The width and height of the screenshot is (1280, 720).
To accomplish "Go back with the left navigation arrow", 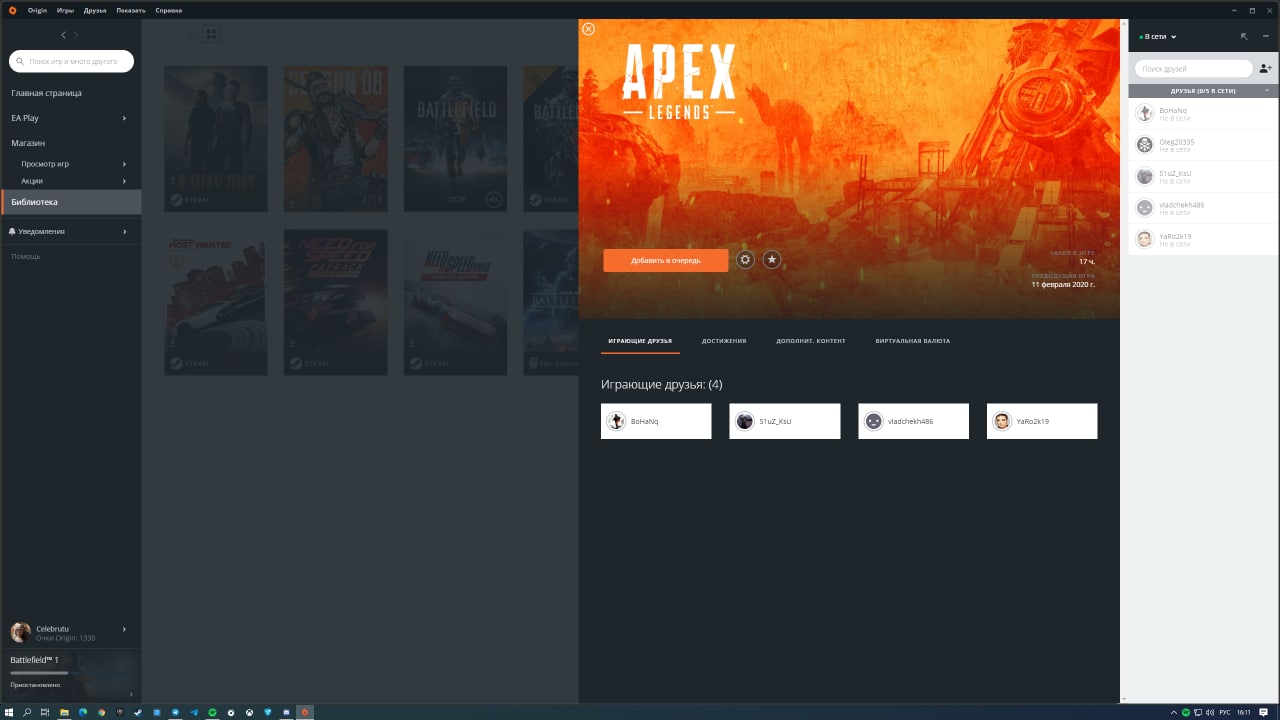I will [63, 35].
